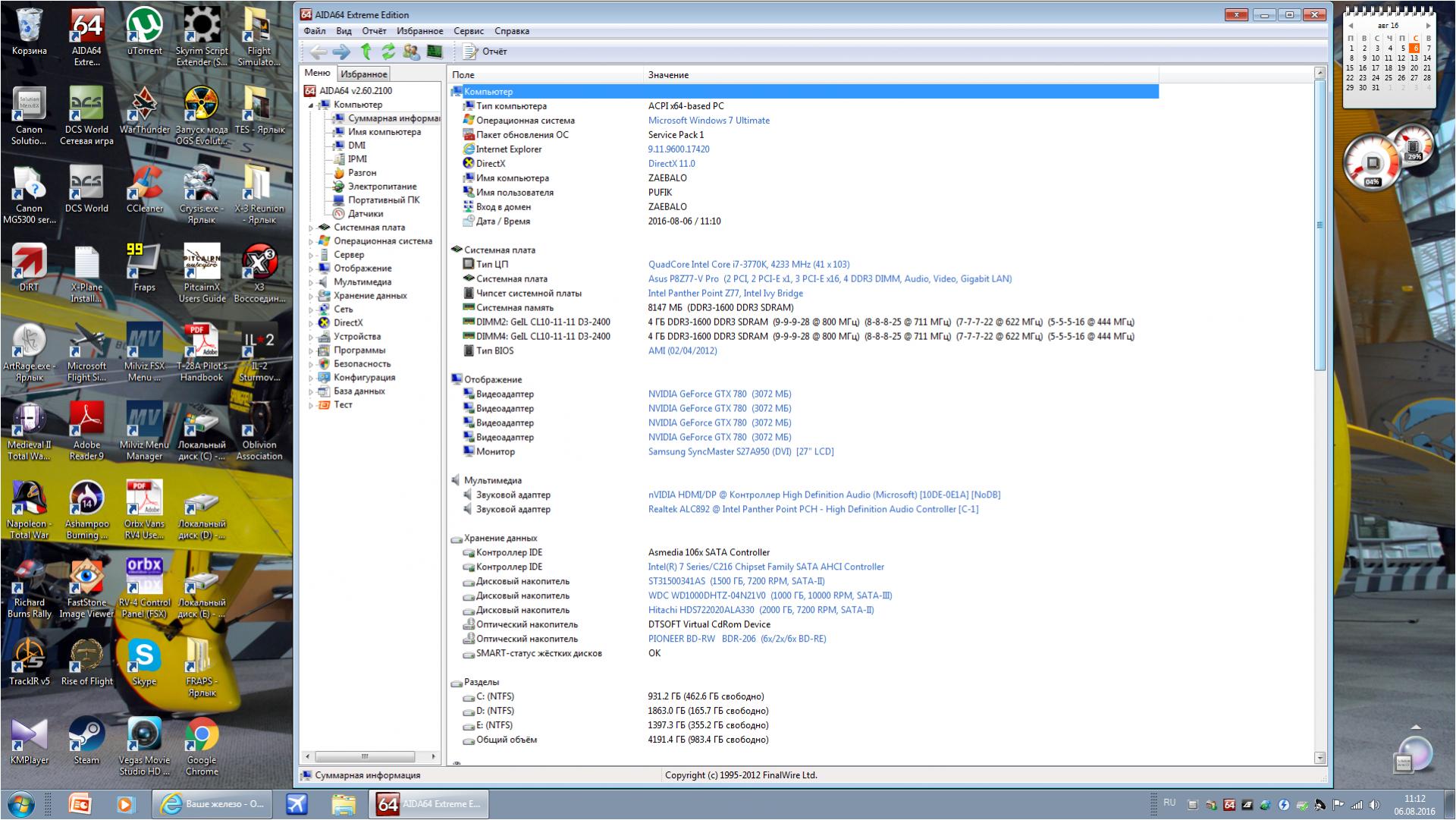1456x820 pixels.
Task: Click the Отчёт report toolbar button
Action: (x=486, y=52)
